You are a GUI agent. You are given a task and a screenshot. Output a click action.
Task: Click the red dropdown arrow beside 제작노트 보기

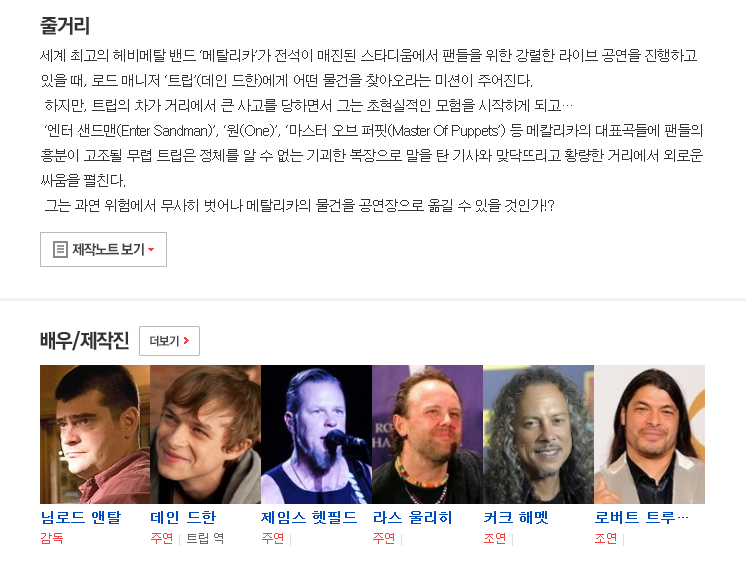pyautogui.click(x=151, y=250)
